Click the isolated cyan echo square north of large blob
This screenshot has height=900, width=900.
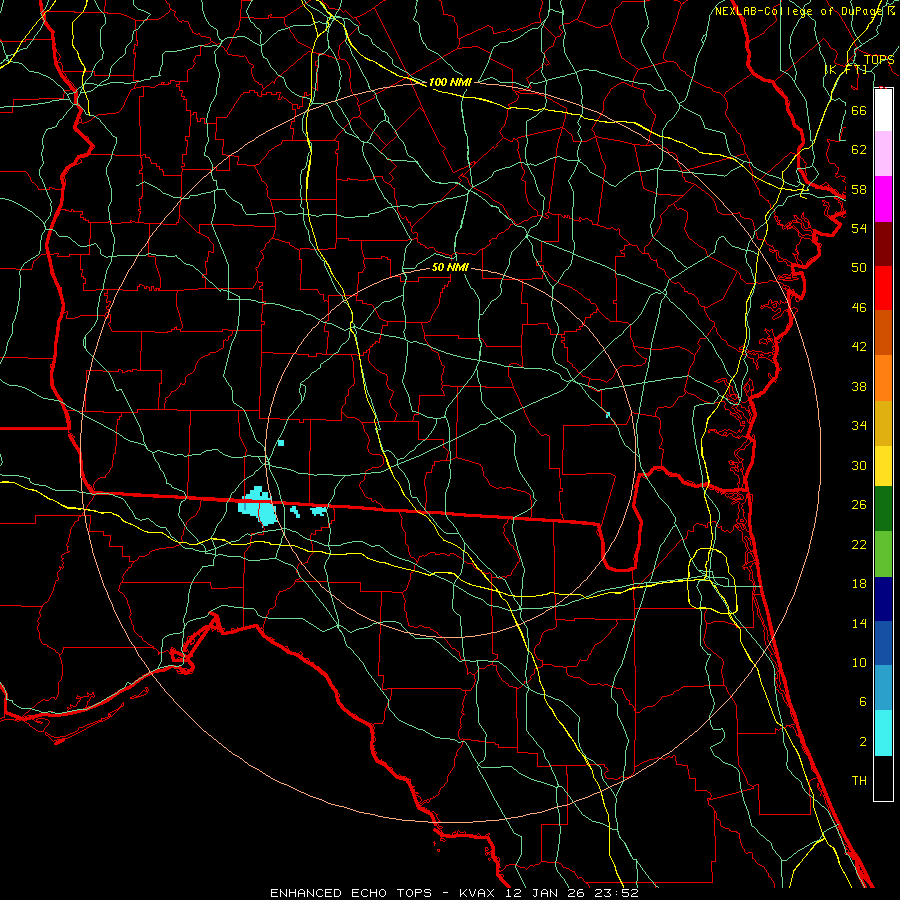[x=281, y=443]
